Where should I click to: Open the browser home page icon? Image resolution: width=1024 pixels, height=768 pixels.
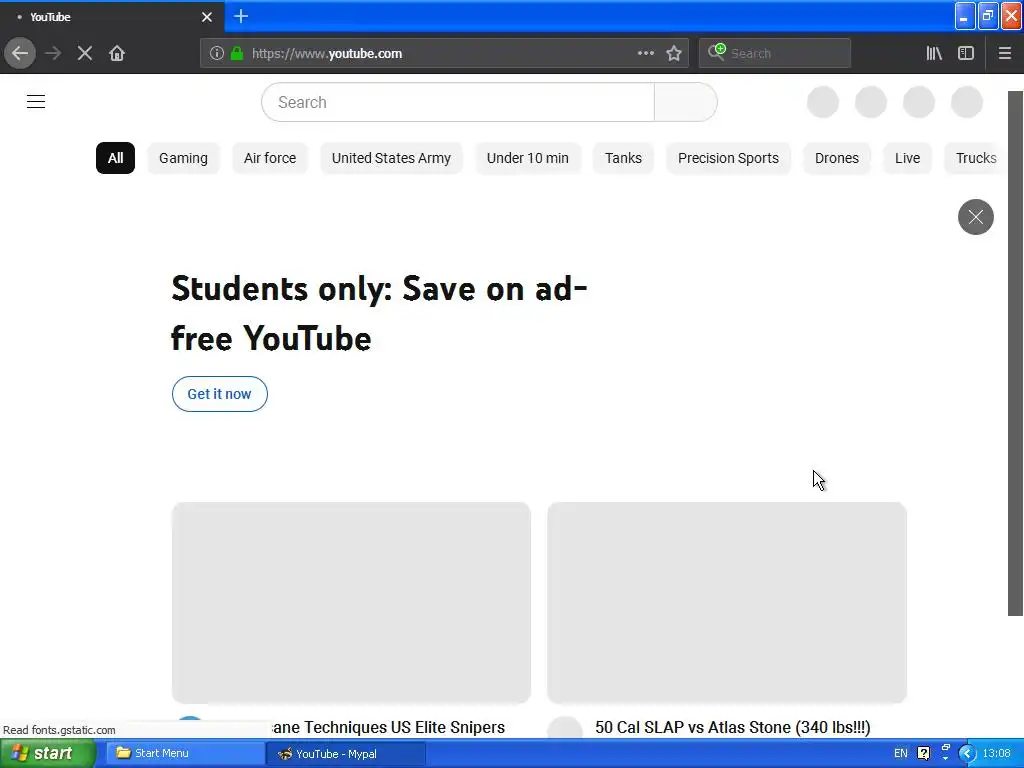click(117, 53)
